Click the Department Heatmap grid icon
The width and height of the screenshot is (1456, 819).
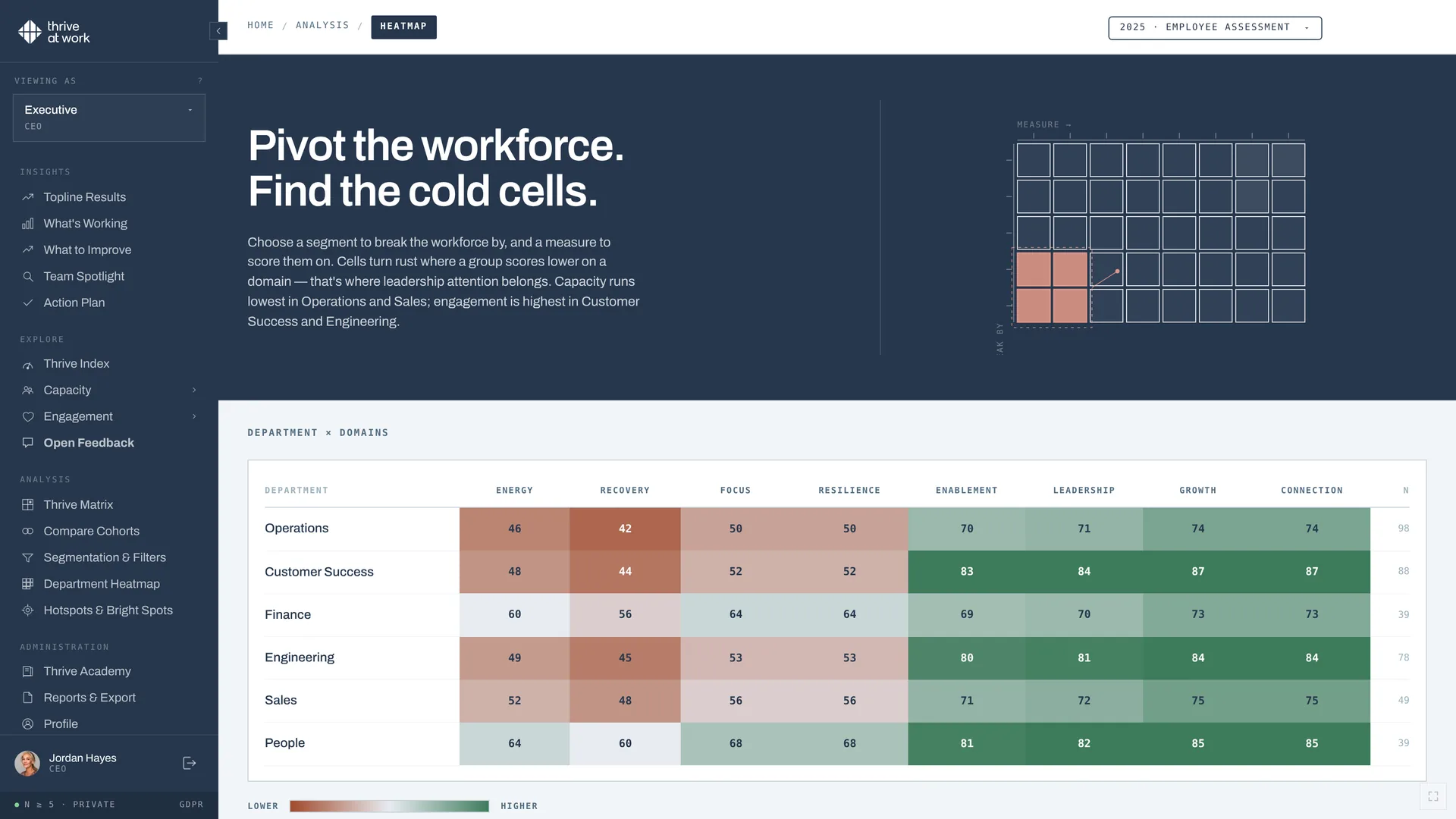click(28, 584)
